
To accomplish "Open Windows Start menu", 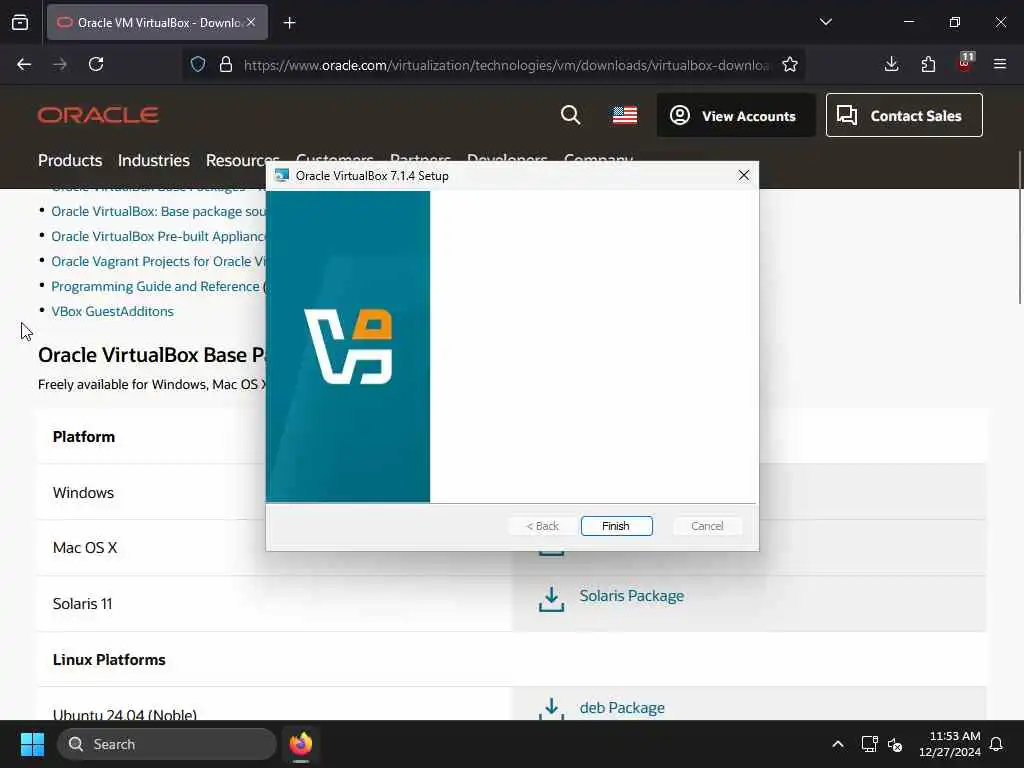I will (32, 744).
